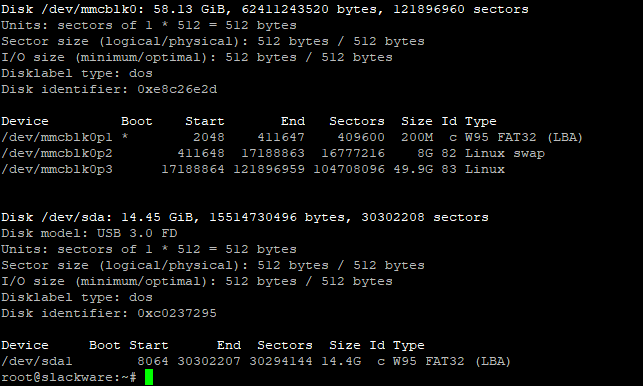Click the /dev/sda1 device entry
The height and width of the screenshot is (386, 643).
point(36,361)
